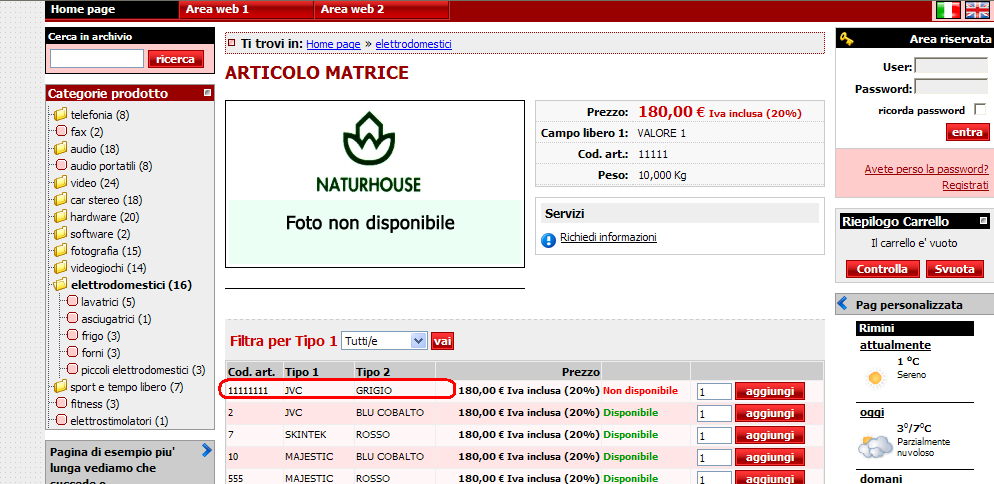Click the key icon beside Area riservata
The height and width of the screenshot is (484, 994).
(x=846, y=39)
